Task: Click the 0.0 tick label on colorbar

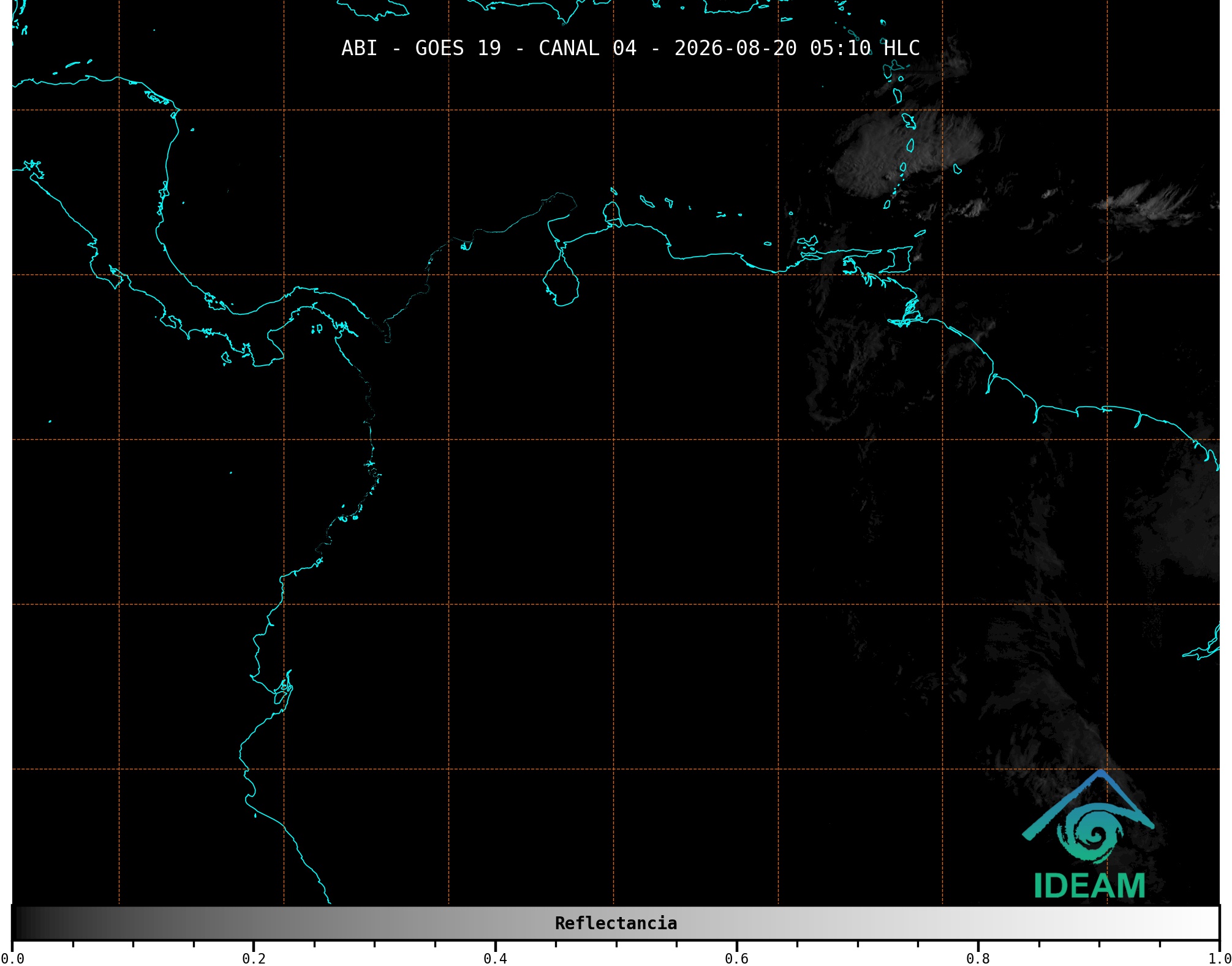Action: point(12,958)
